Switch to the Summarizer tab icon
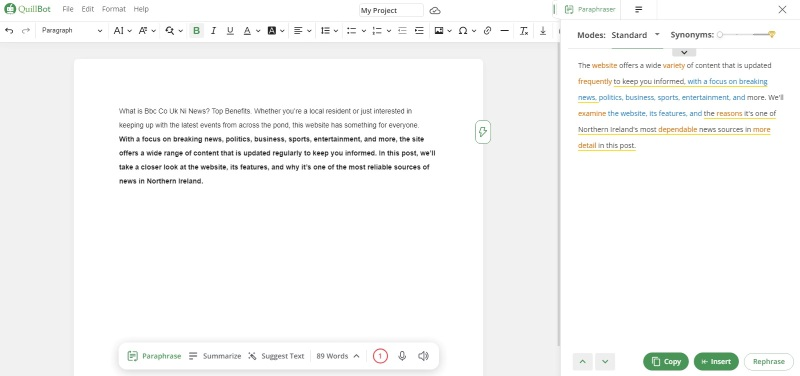This screenshot has width=800, height=376. click(639, 9)
